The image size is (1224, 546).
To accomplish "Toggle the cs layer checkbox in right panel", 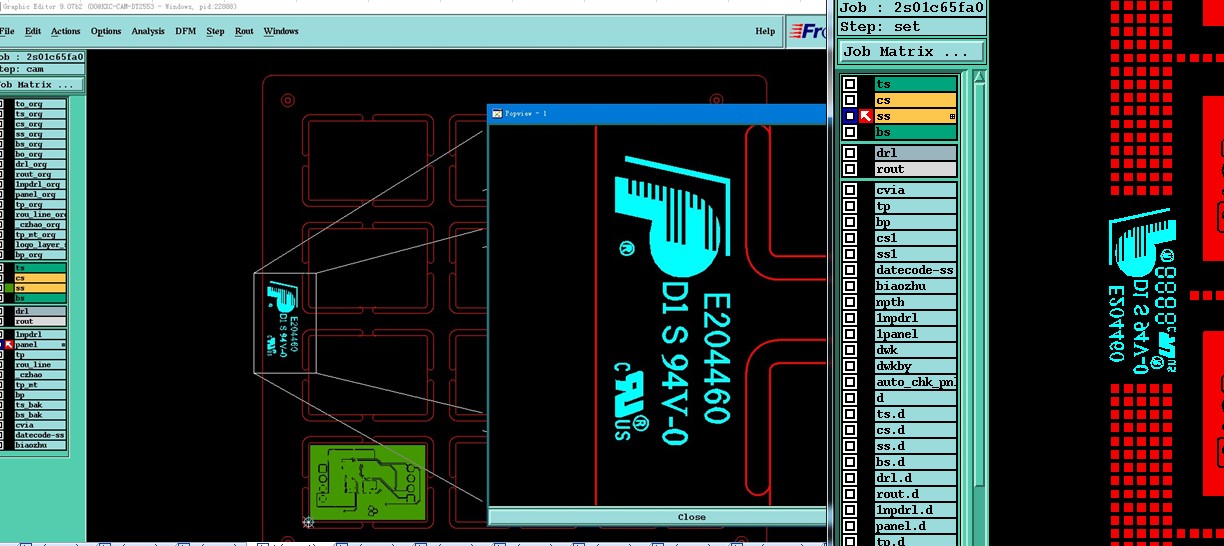I will [x=850, y=101].
